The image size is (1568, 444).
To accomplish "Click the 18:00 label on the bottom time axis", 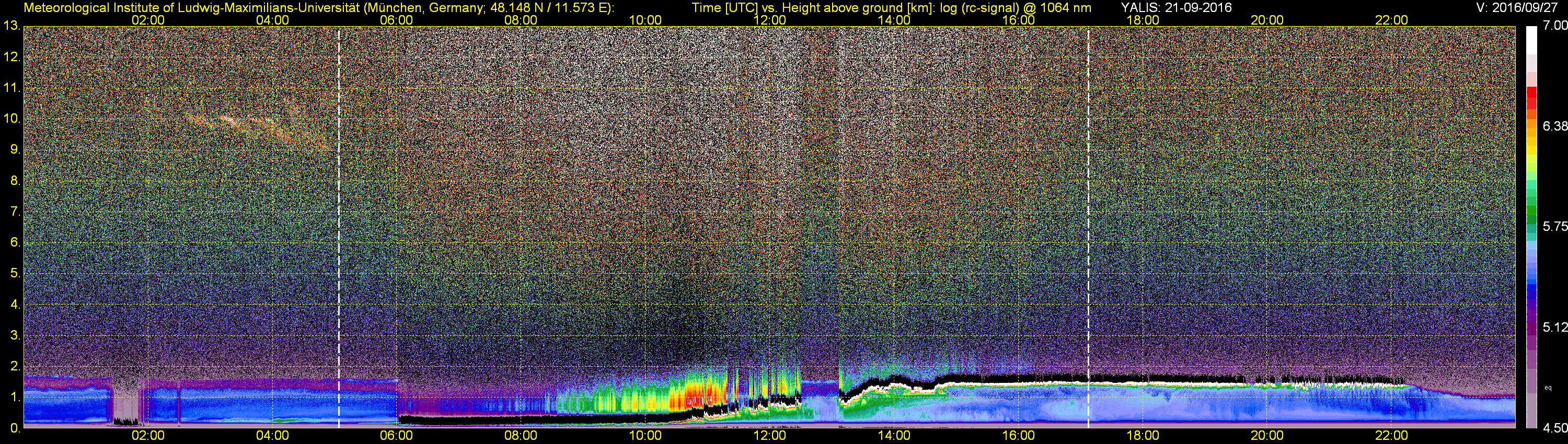I will click(1143, 436).
